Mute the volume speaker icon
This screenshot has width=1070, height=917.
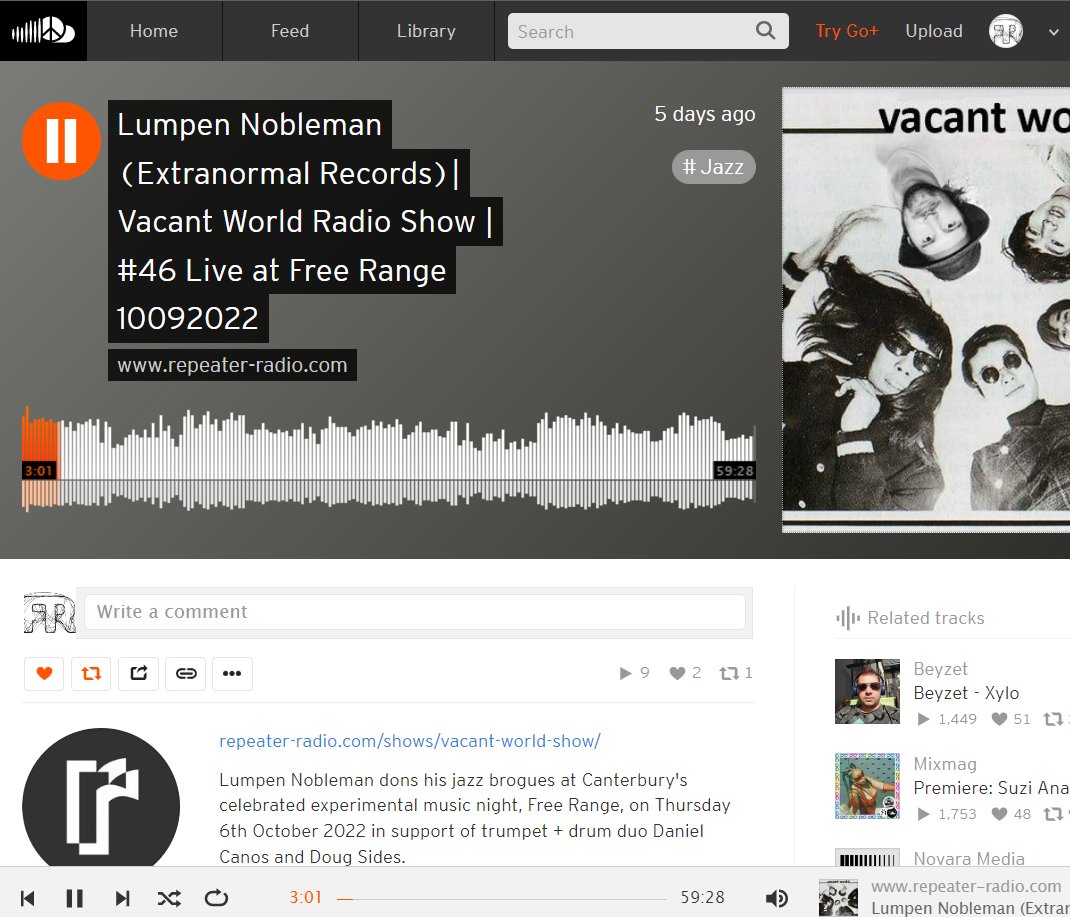pos(777,898)
